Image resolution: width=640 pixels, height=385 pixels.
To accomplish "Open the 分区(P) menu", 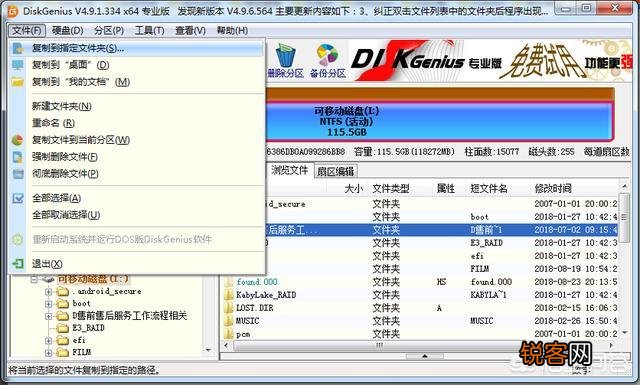I will 109,31.
